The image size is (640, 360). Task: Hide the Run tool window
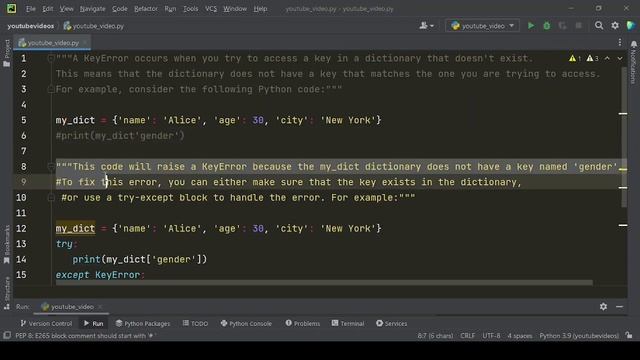620,307
